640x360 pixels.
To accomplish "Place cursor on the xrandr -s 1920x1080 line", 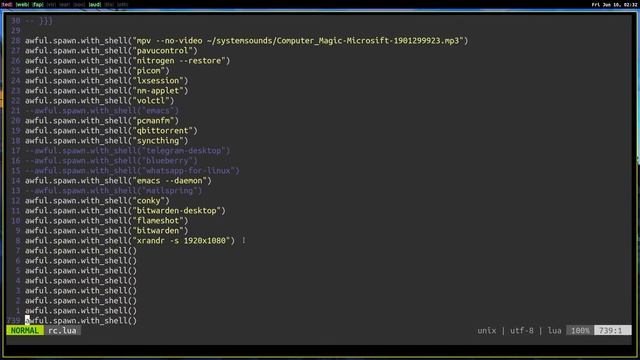I will (130, 241).
